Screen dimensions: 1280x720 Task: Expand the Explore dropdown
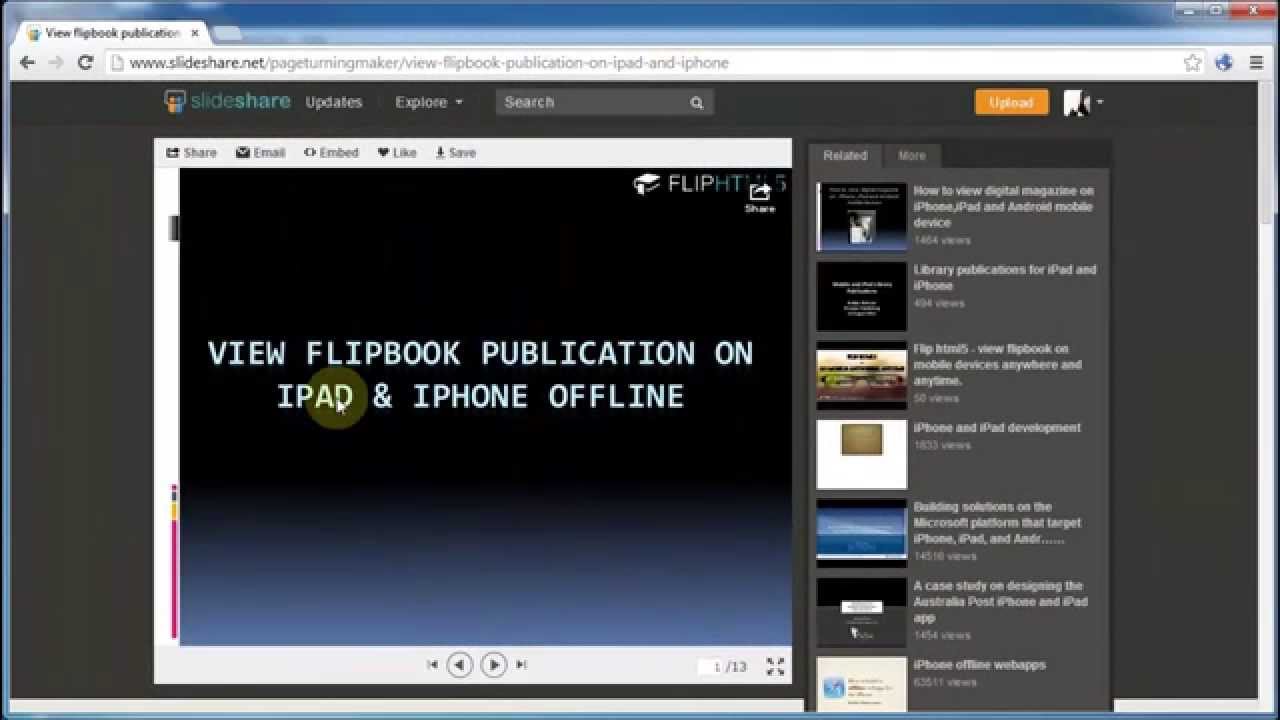(429, 102)
